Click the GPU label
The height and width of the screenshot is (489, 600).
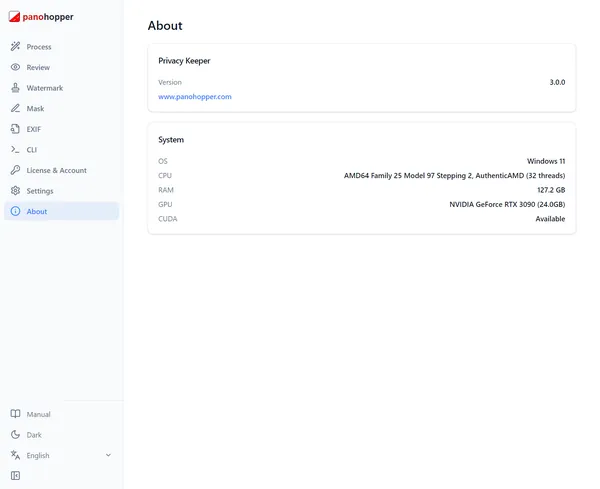click(165, 204)
